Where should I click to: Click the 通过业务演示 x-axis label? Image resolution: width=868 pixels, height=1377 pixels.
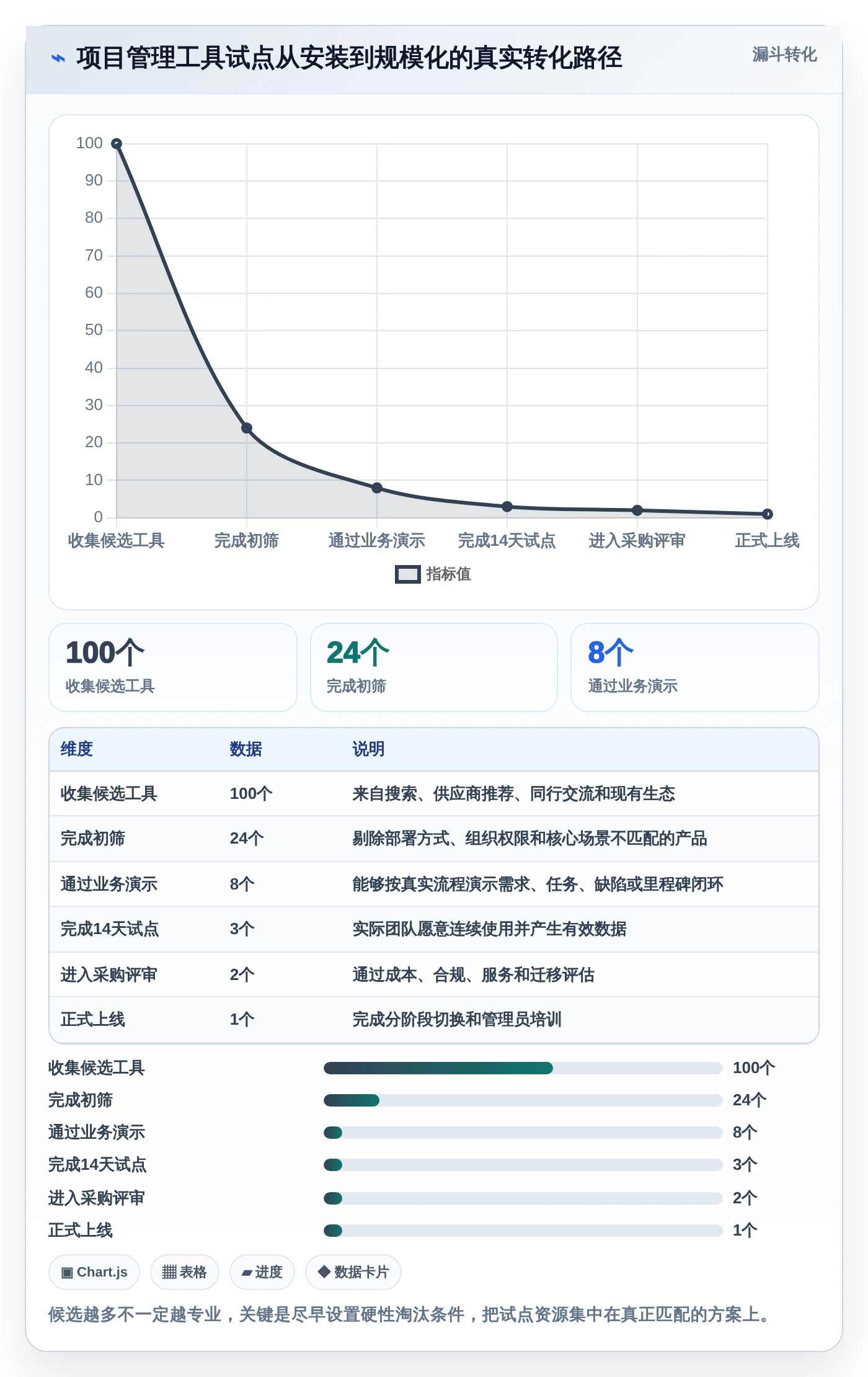click(x=377, y=541)
